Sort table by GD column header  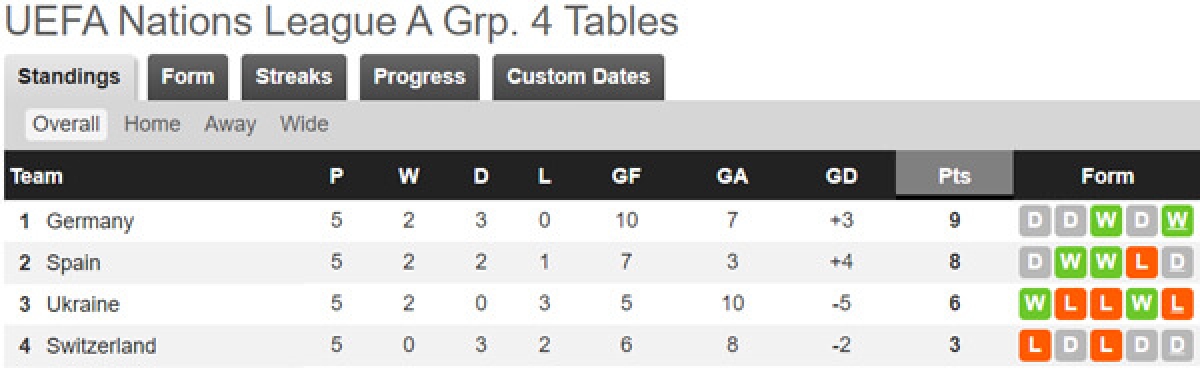coord(842,176)
